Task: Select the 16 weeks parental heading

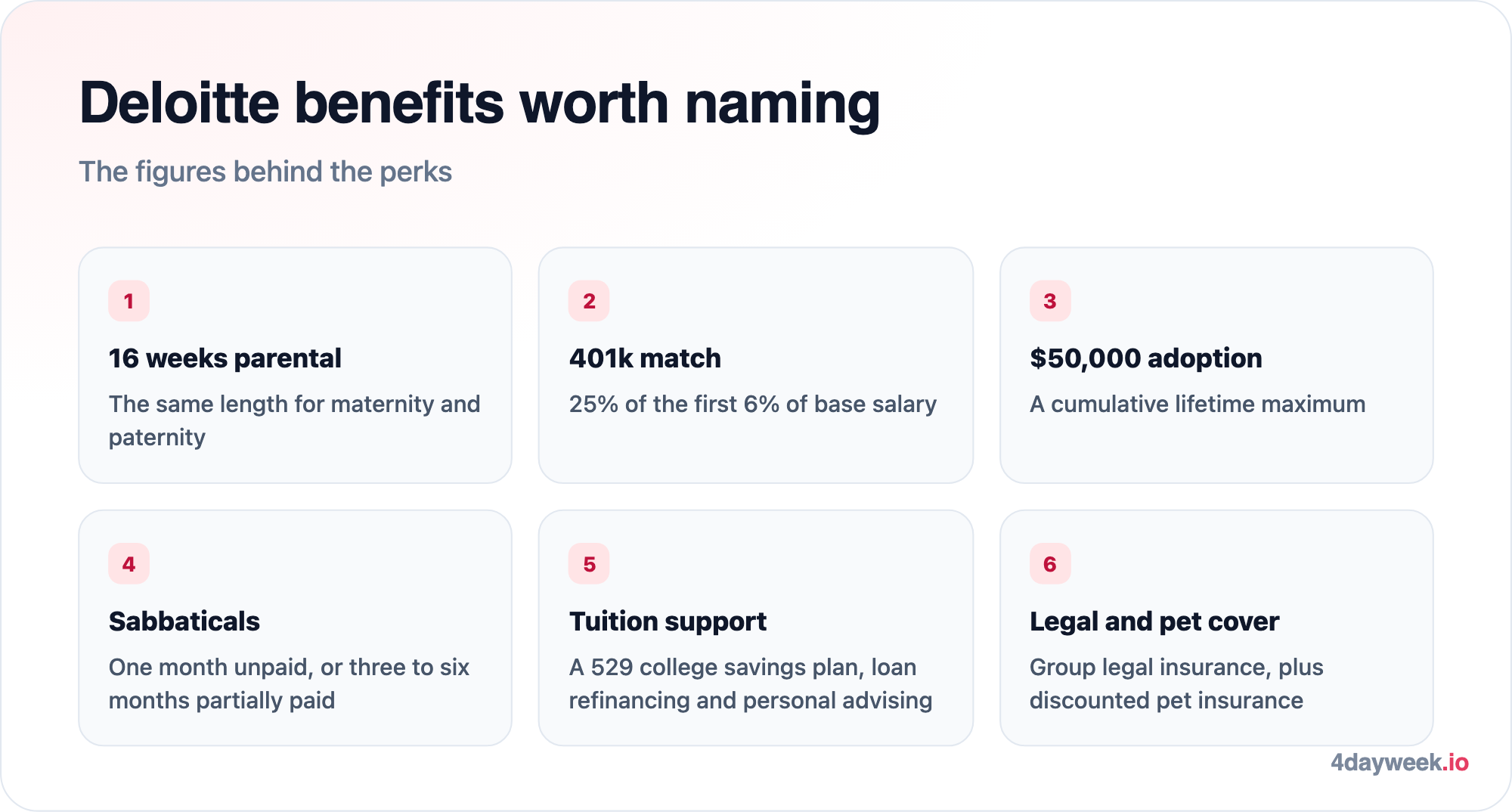Action: click(x=225, y=358)
